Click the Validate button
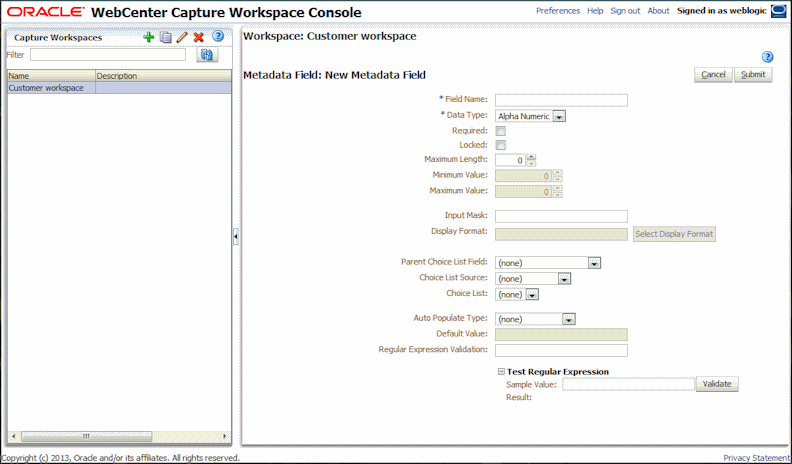Screen dimensions: 792x464 (x=717, y=384)
